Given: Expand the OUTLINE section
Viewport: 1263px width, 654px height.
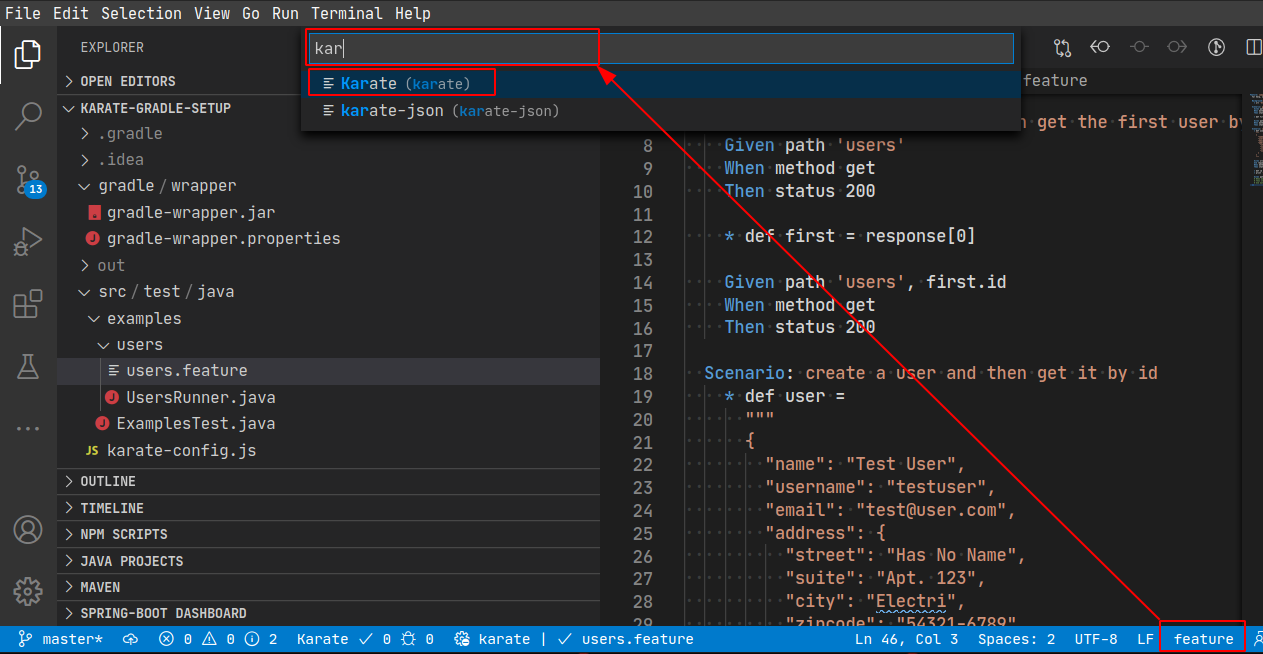Looking at the screenshot, I should coord(108,482).
